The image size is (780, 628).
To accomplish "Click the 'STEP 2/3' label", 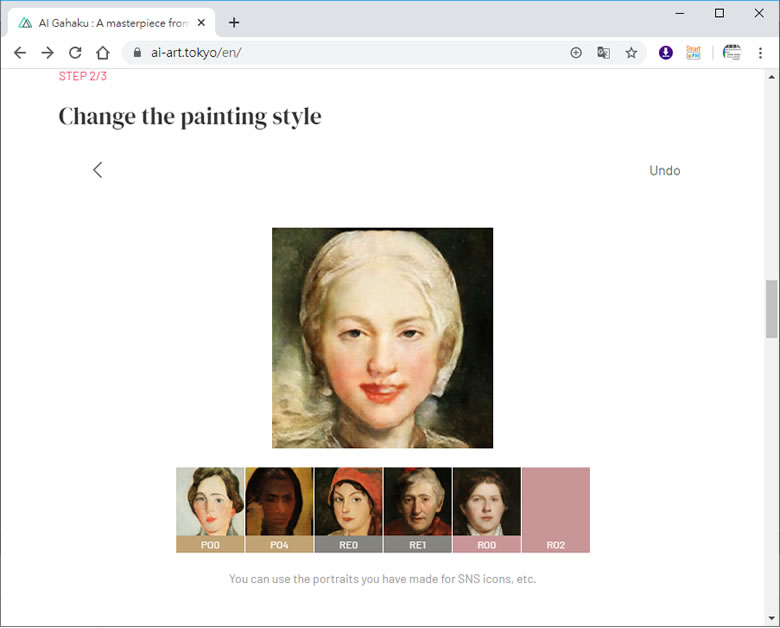I will (83, 76).
